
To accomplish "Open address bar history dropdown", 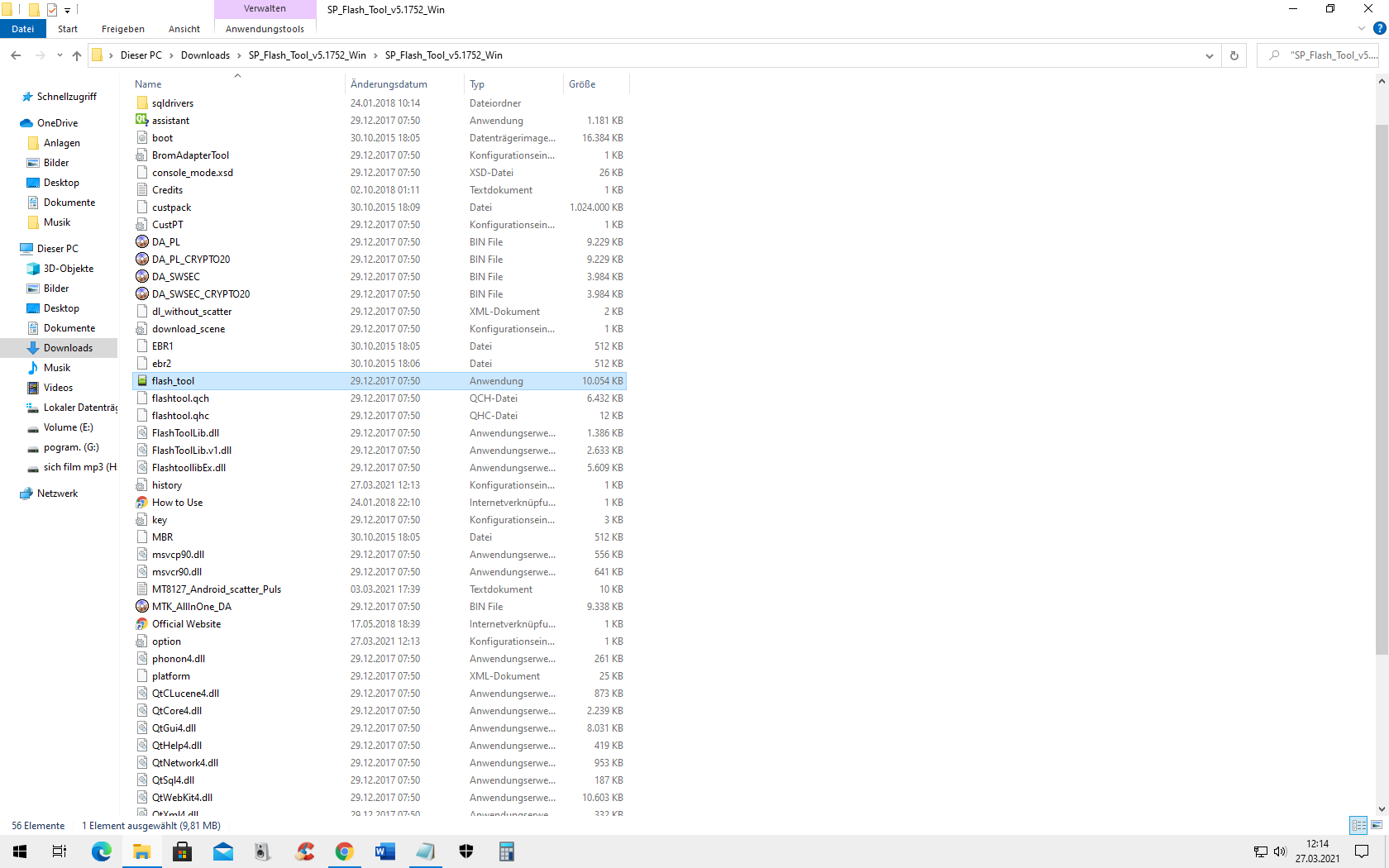I will [x=1210, y=55].
